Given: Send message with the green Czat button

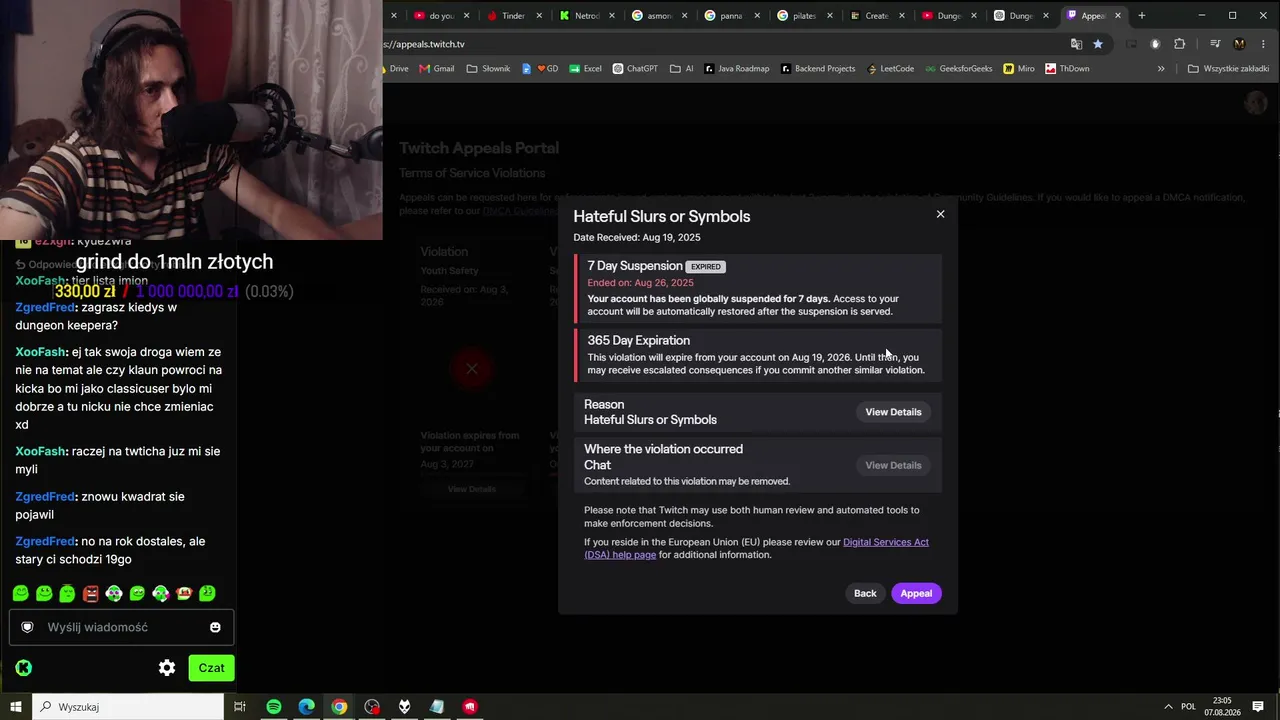Looking at the screenshot, I should pyautogui.click(x=211, y=668).
